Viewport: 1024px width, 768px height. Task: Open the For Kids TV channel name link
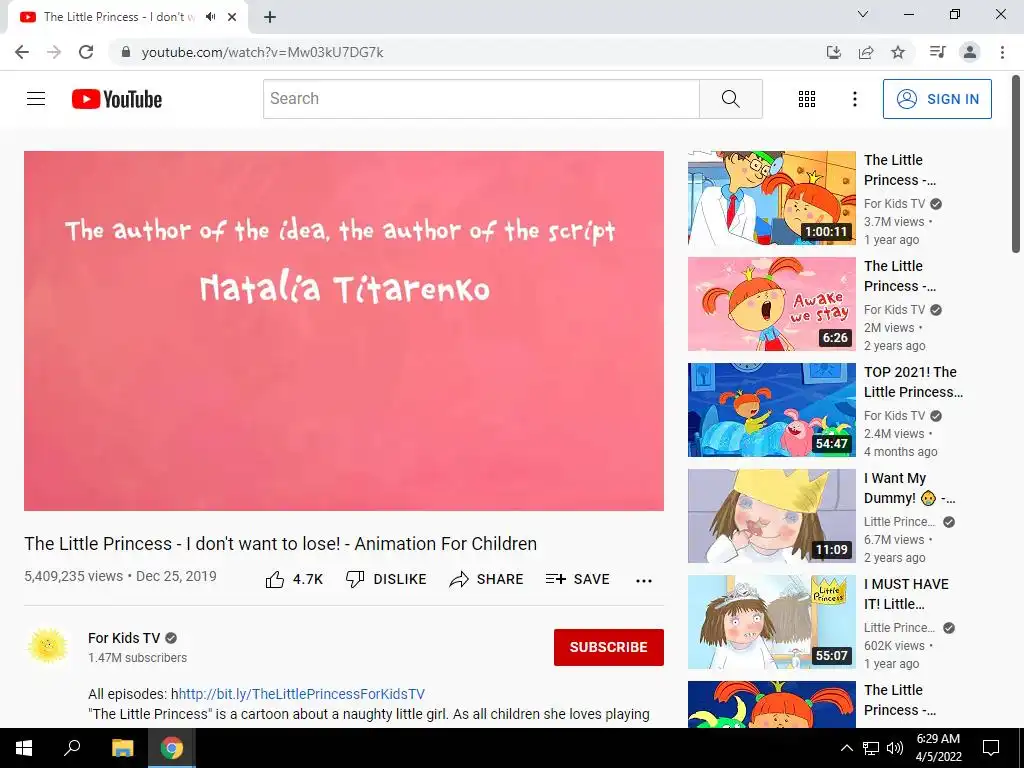[124, 638]
